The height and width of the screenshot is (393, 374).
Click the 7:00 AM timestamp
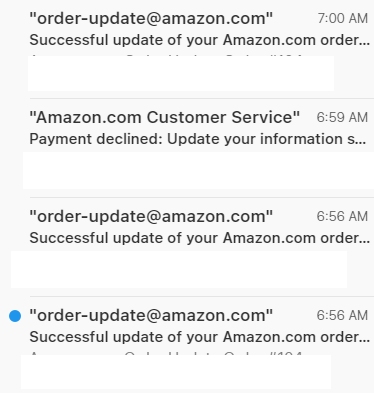[343, 18]
